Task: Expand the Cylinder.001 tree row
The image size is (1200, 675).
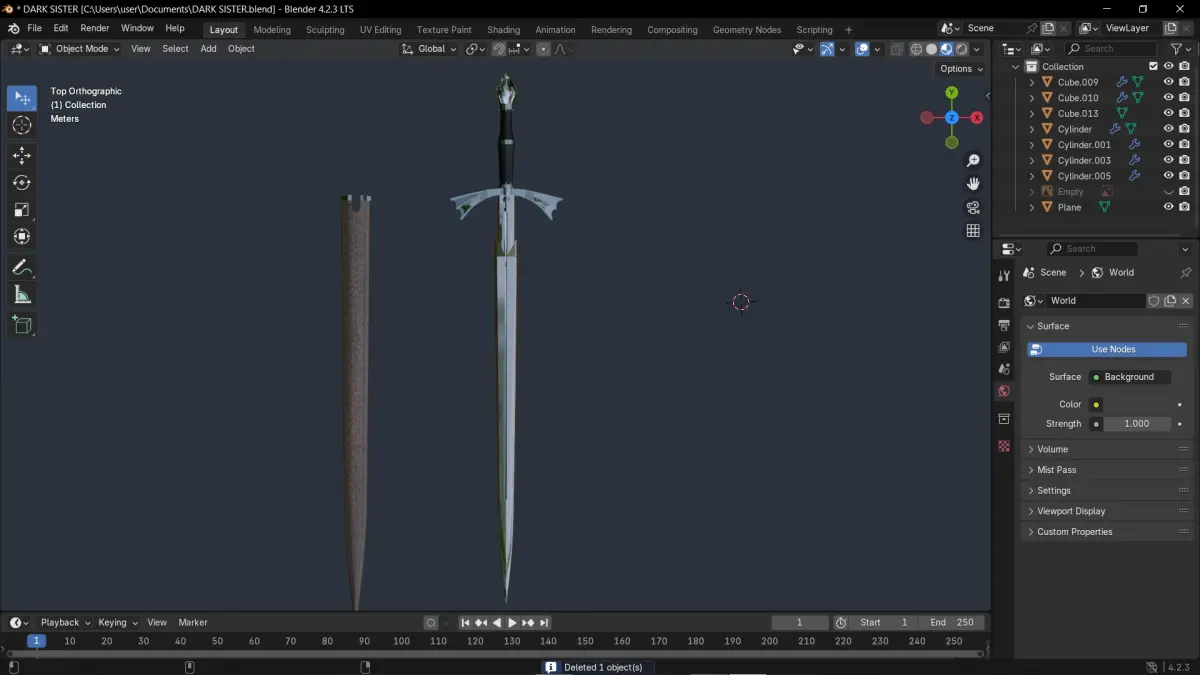Action: point(1032,145)
